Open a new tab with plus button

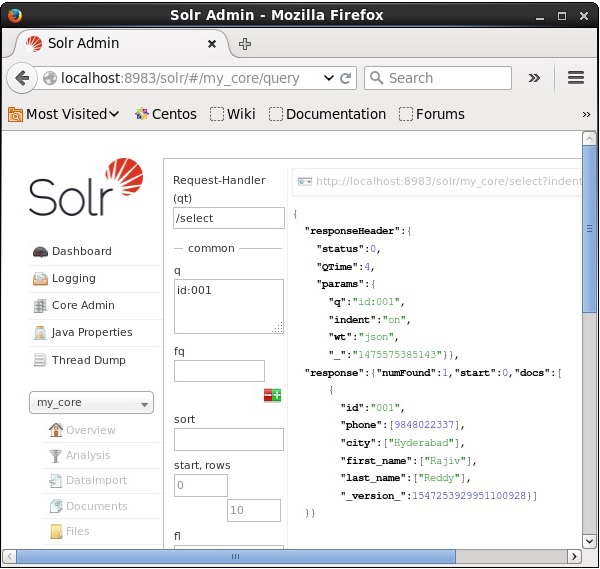245,44
